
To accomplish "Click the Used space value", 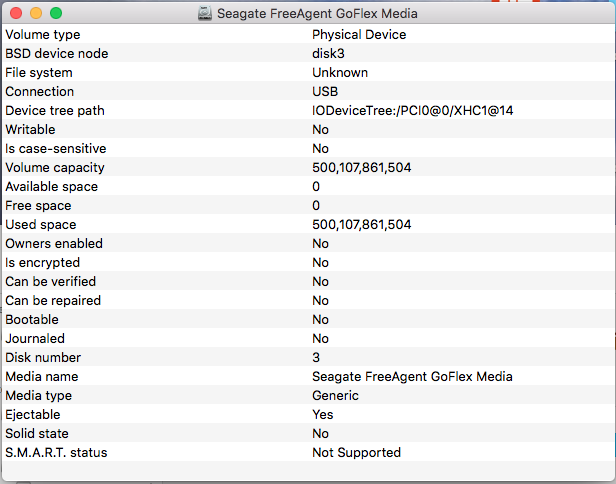I will [362, 224].
